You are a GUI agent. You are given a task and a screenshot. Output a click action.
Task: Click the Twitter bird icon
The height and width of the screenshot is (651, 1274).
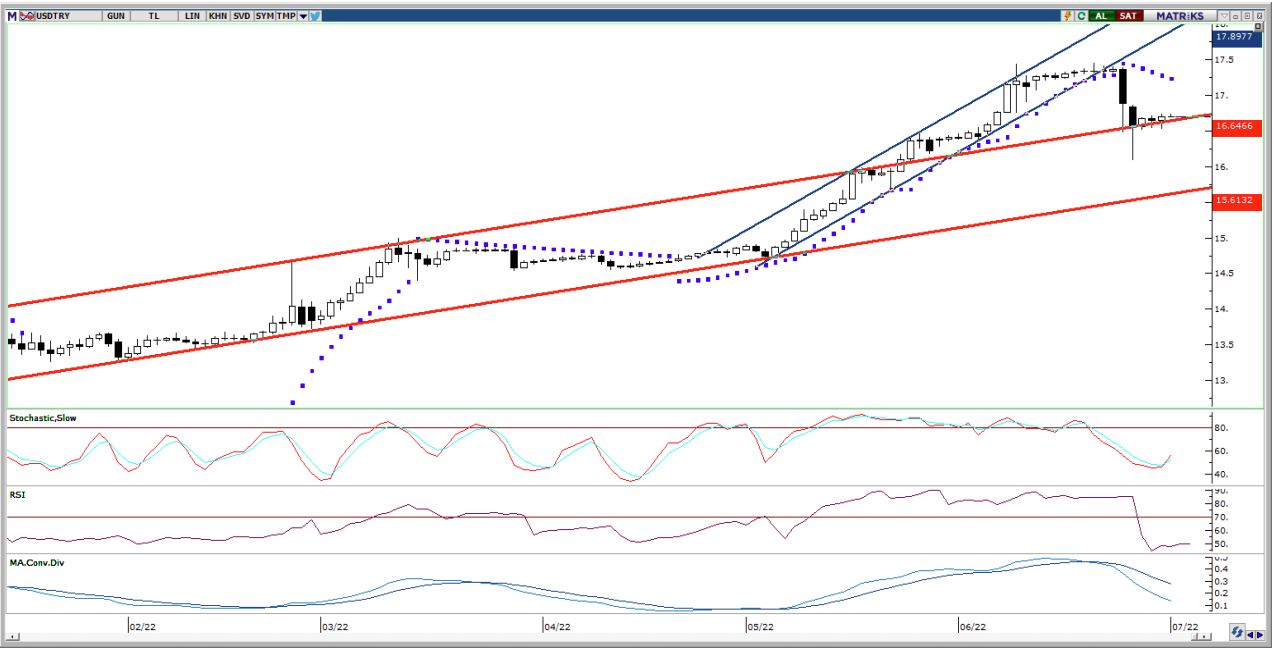(315, 16)
